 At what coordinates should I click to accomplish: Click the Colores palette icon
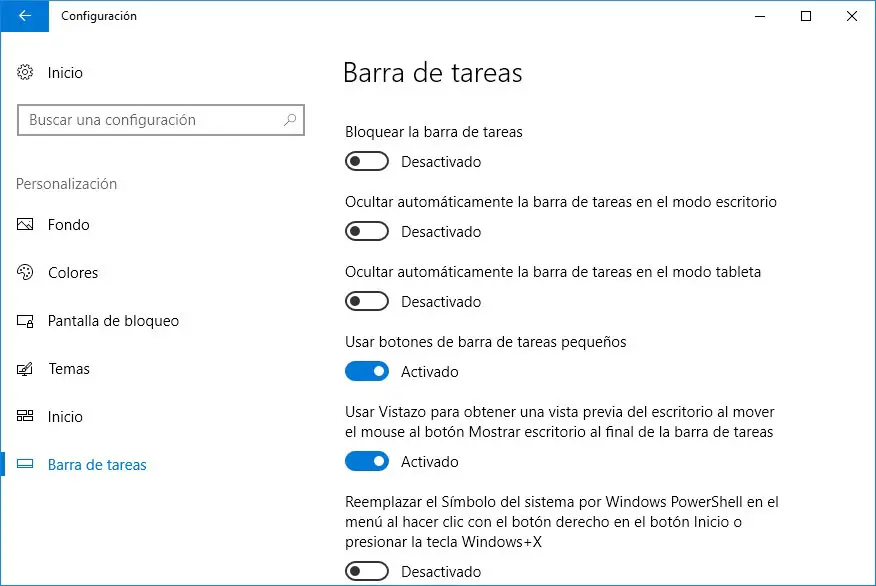(26, 273)
